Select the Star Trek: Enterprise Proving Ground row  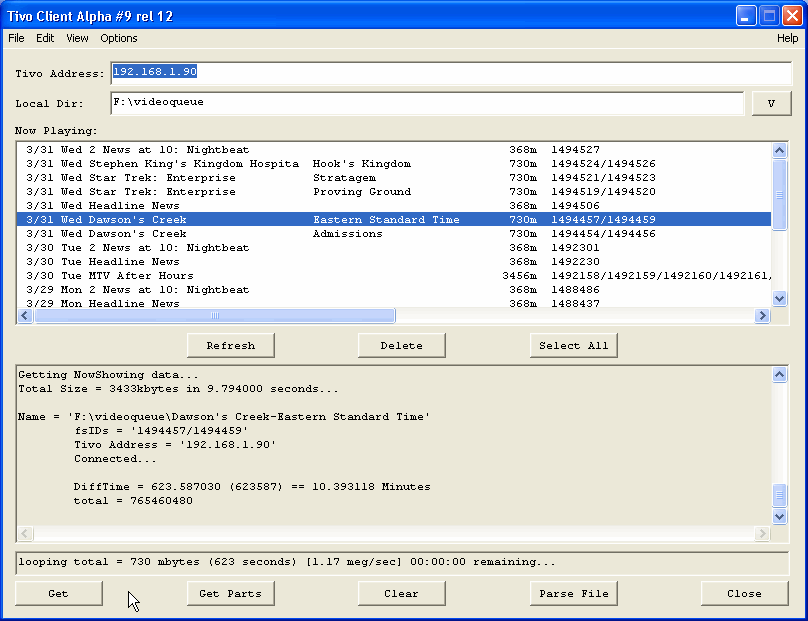click(x=394, y=191)
